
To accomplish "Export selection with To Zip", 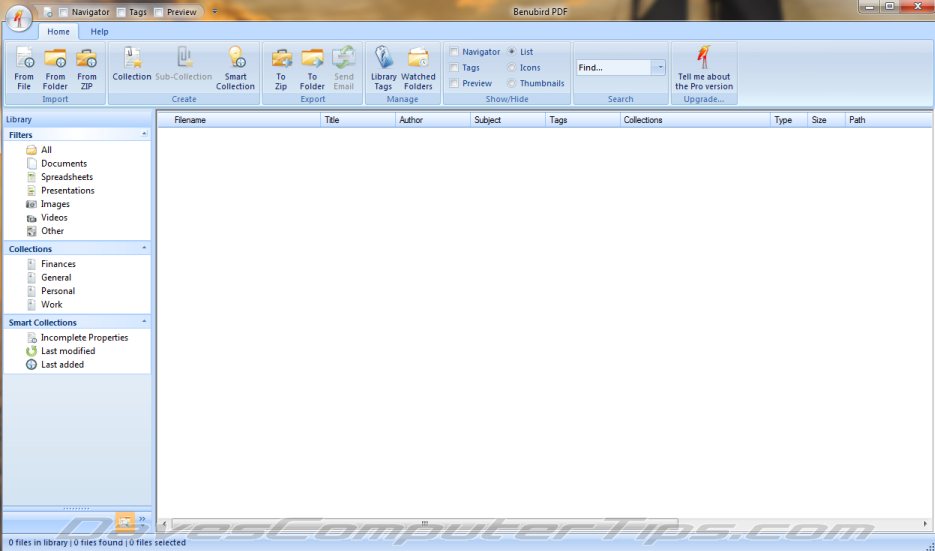I will (281, 68).
